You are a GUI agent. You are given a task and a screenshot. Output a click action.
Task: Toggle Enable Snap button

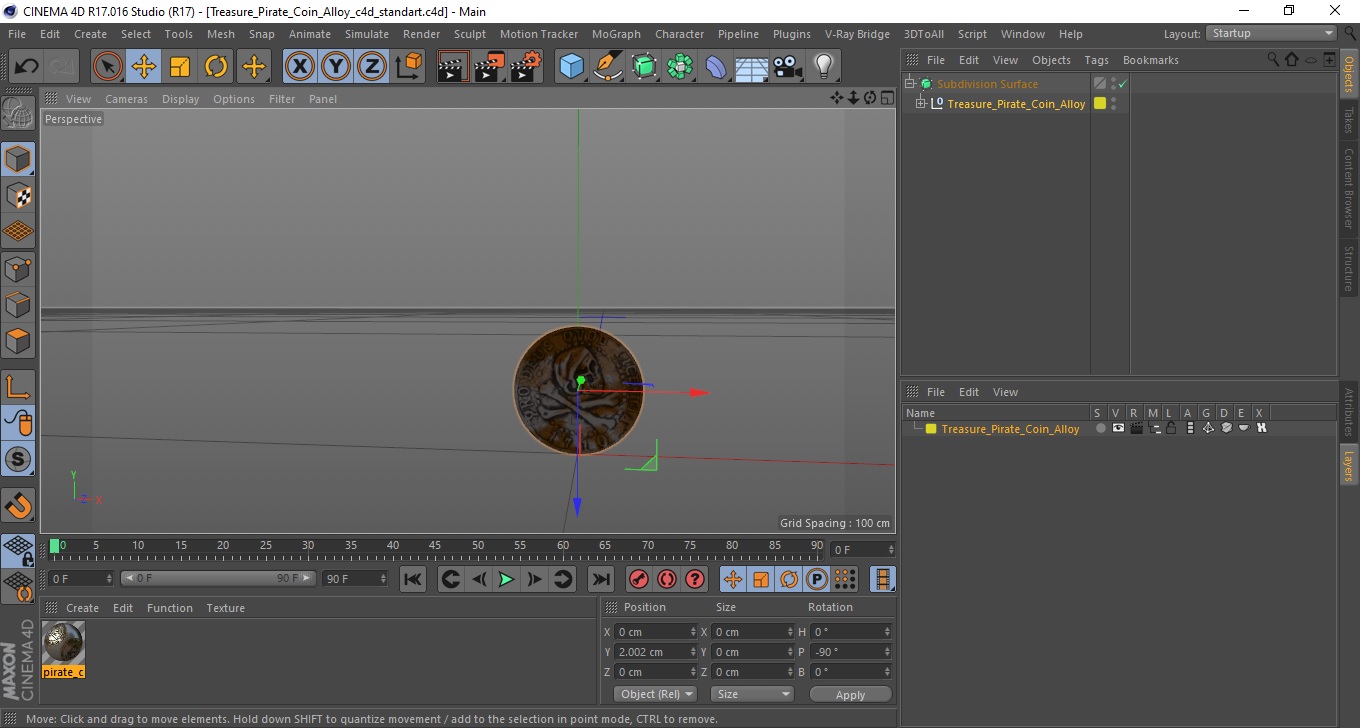click(x=18, y=460)
